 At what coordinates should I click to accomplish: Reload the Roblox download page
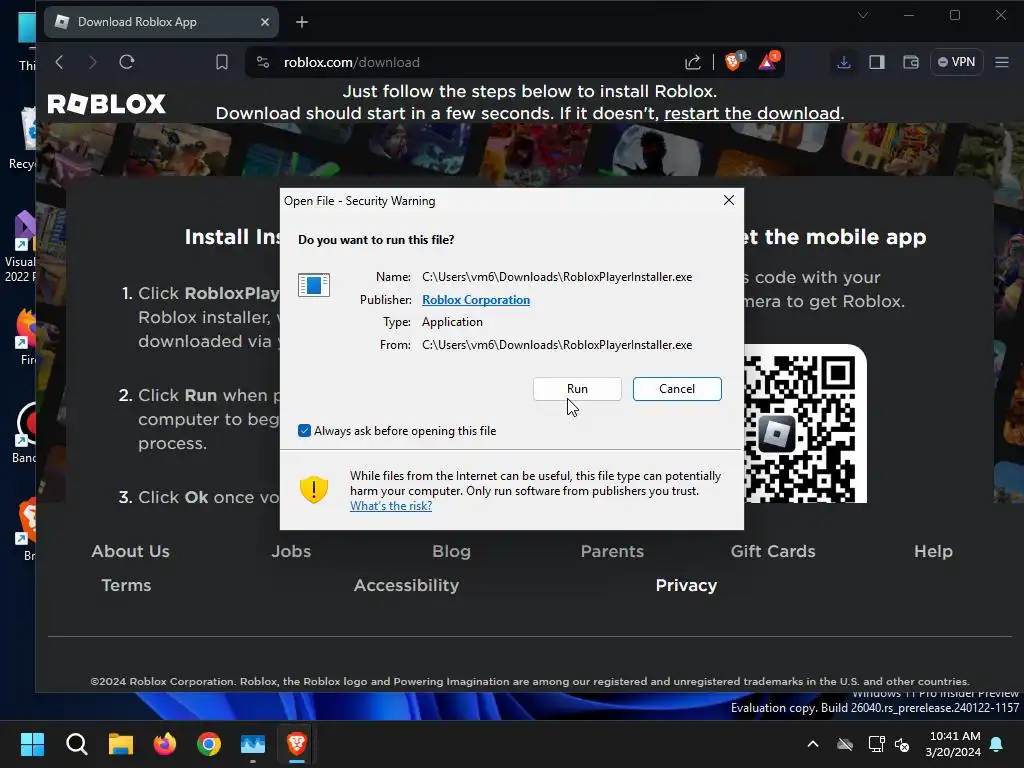point(127,62)
